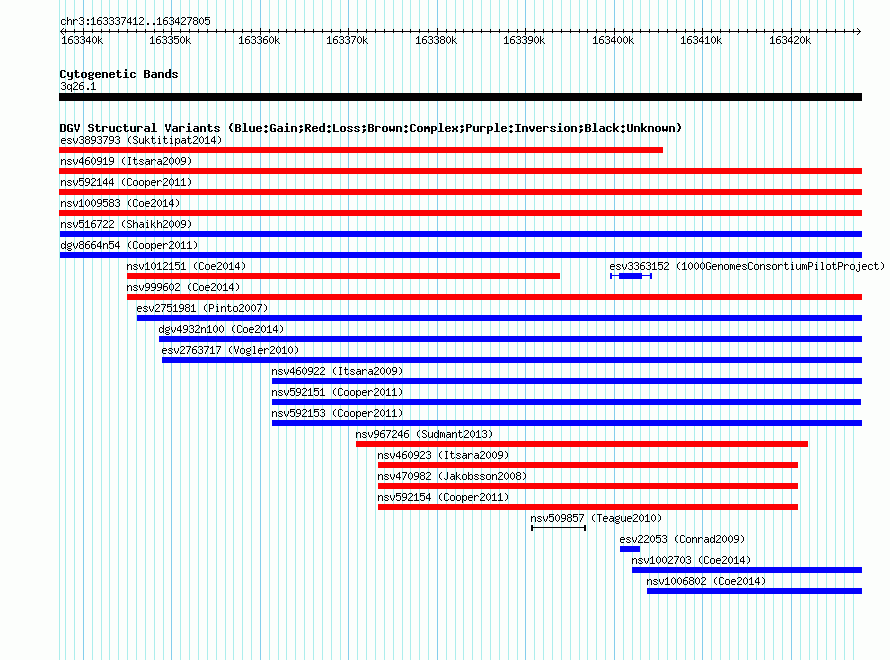Click the nsv516722 (Shaikh2009) label
The width and height of the screenshot is (890, 660).
tap(126, 224)
